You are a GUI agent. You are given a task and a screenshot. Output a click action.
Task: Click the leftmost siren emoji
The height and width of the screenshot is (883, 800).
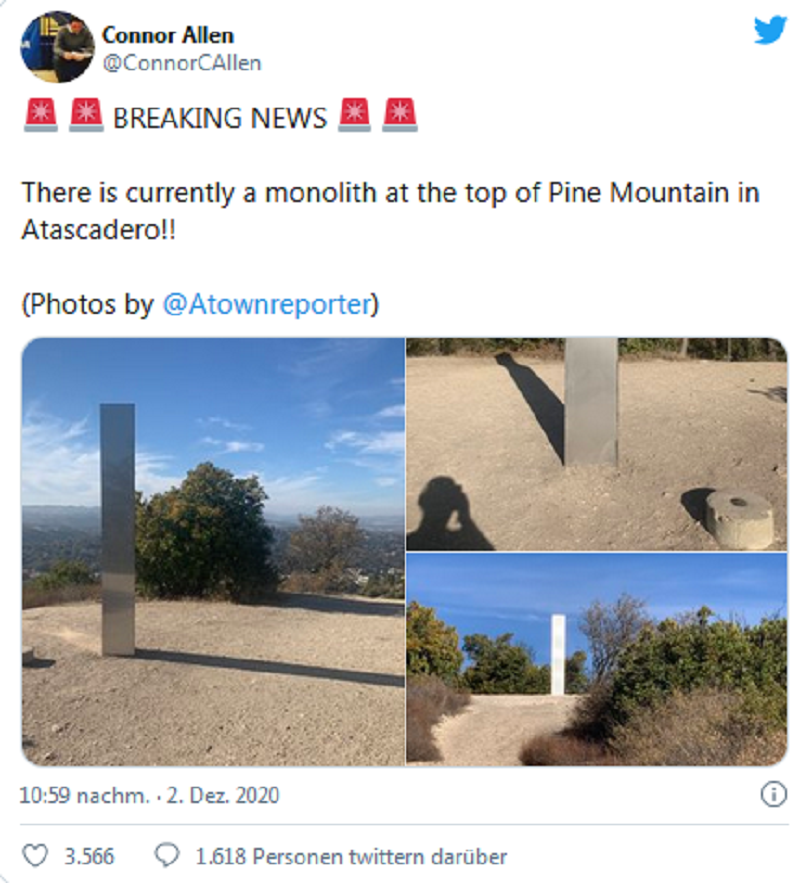pos(40,116)
